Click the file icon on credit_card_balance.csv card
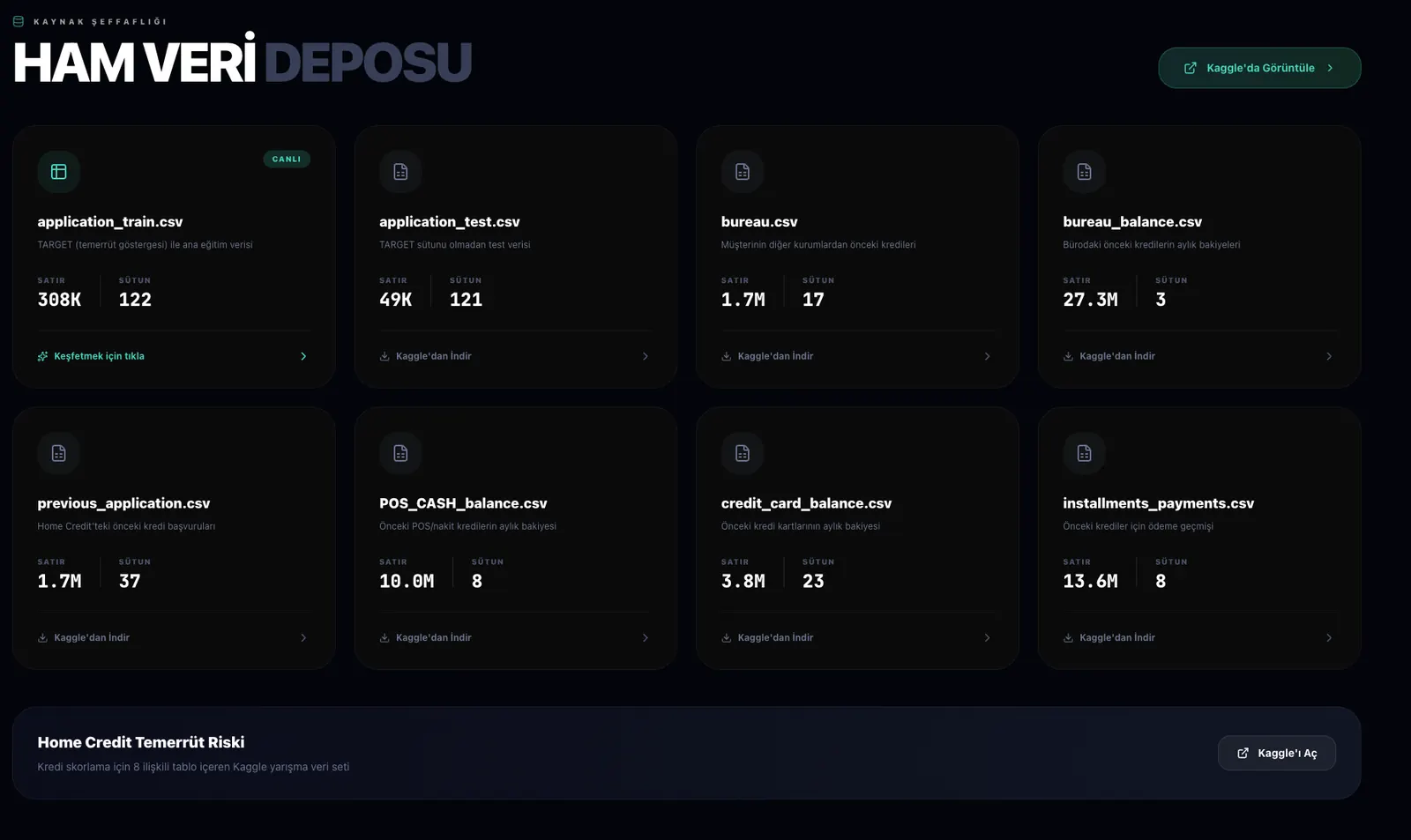Screen dimensions: 1411x840 742,452
